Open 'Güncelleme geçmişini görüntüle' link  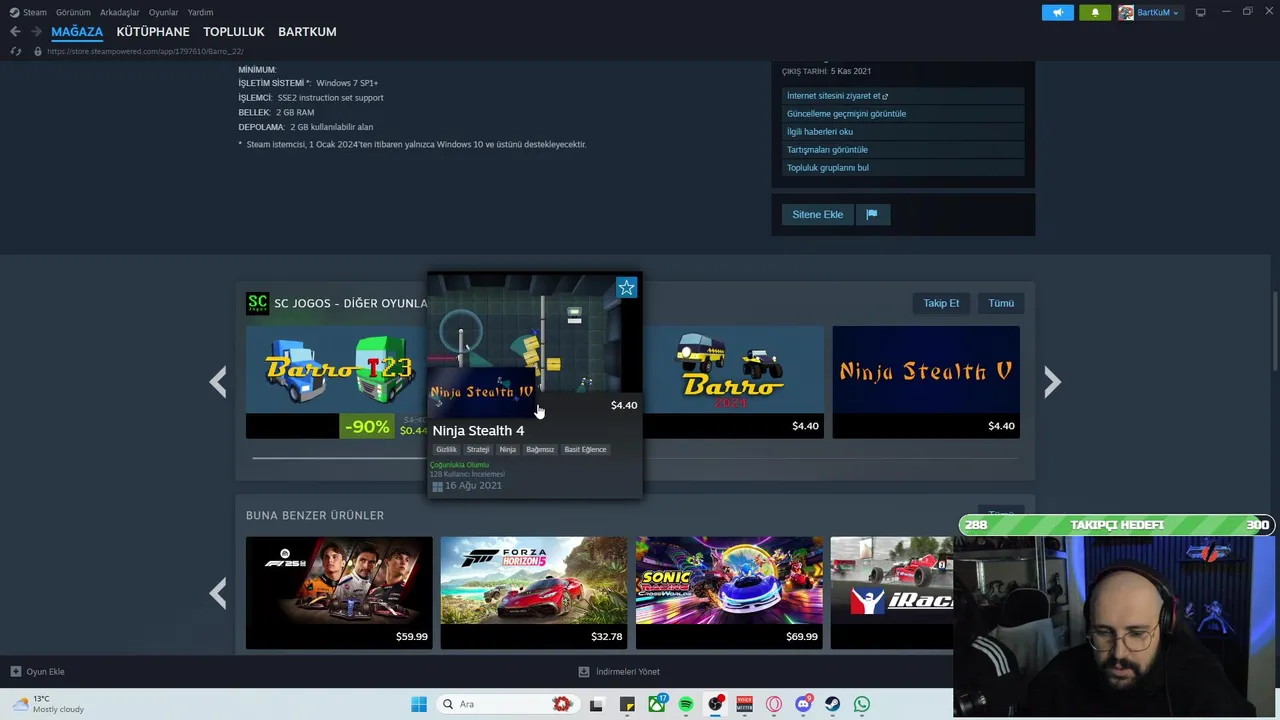click(x=903, y=114)
